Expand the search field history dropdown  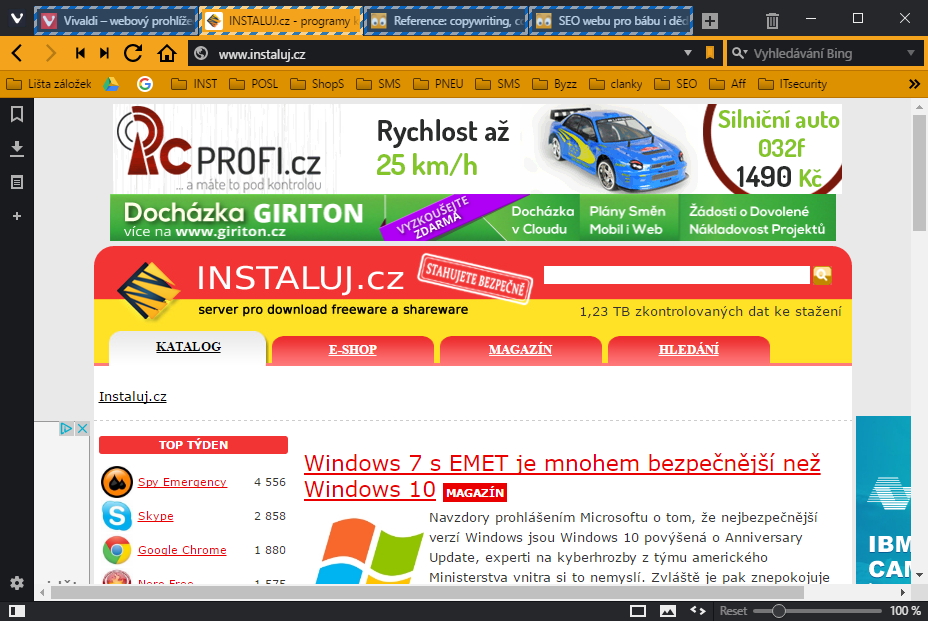pos(911,53)
